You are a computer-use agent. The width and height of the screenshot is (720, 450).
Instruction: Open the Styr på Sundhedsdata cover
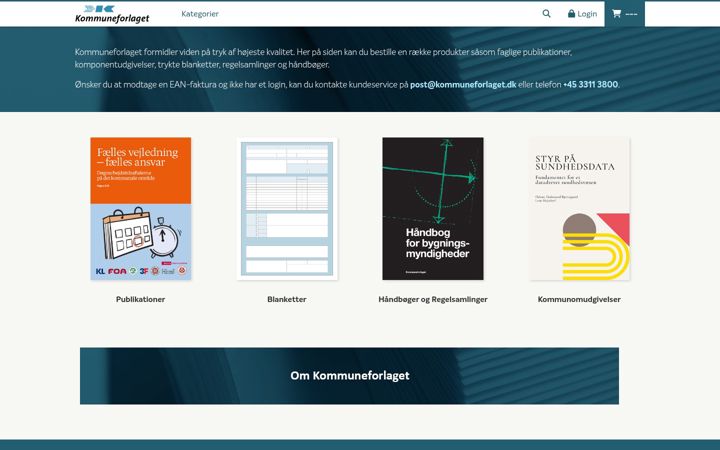579,208
